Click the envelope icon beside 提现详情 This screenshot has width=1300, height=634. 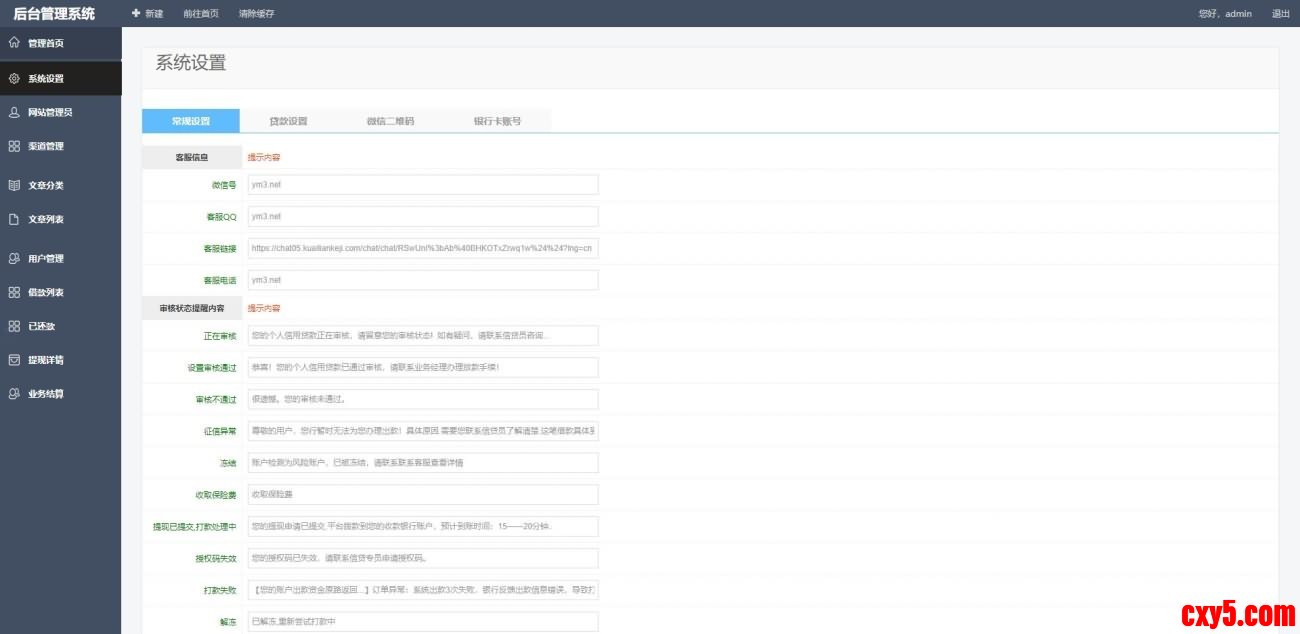pyautogui.click(x=14, y=359)
